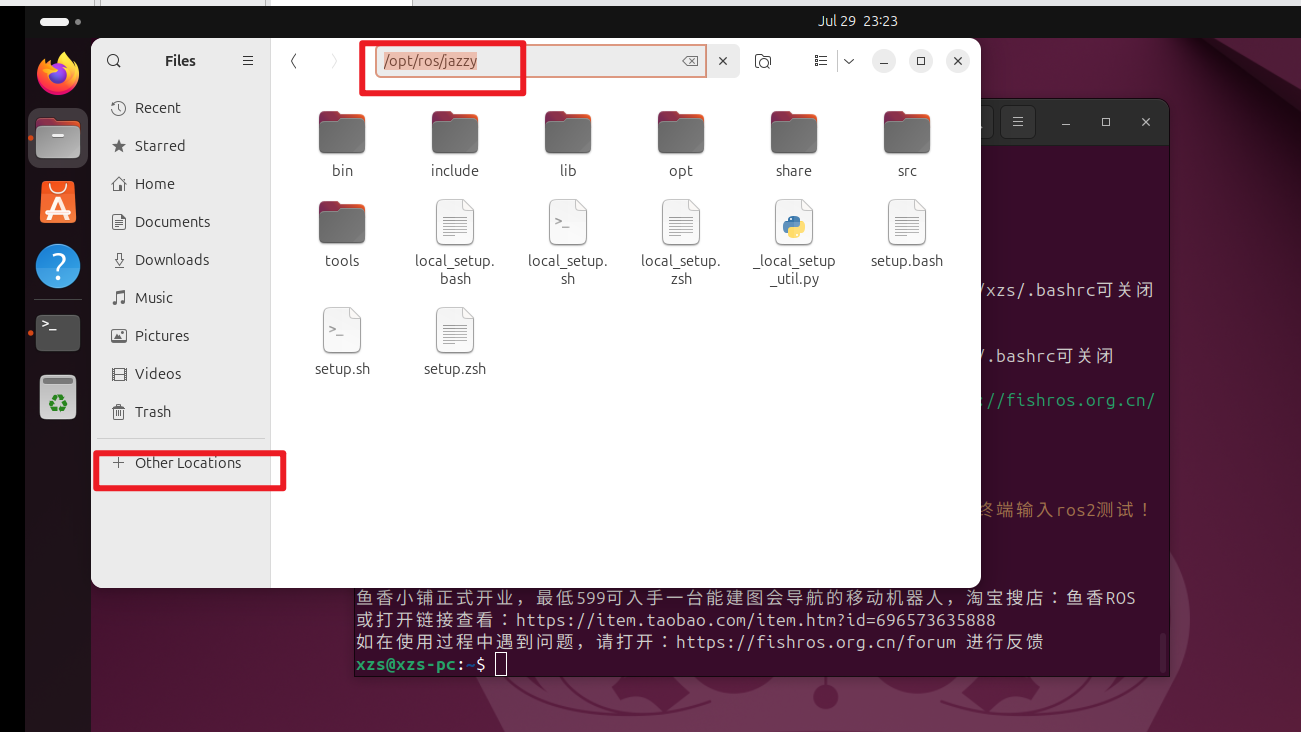The image size is (1301, 732).
Task: Select the local_setup.sh file
Action: [568, 242]
